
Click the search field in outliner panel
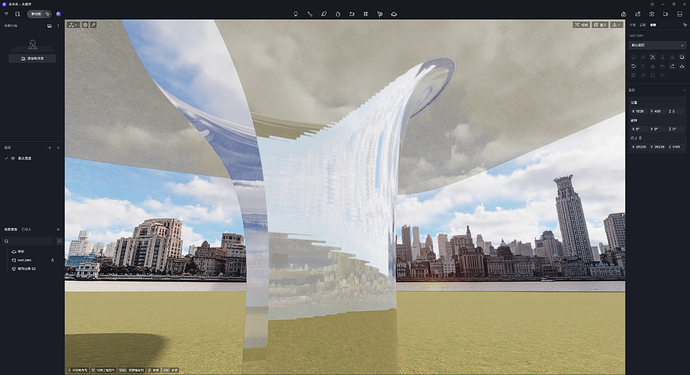click(28, 241)
